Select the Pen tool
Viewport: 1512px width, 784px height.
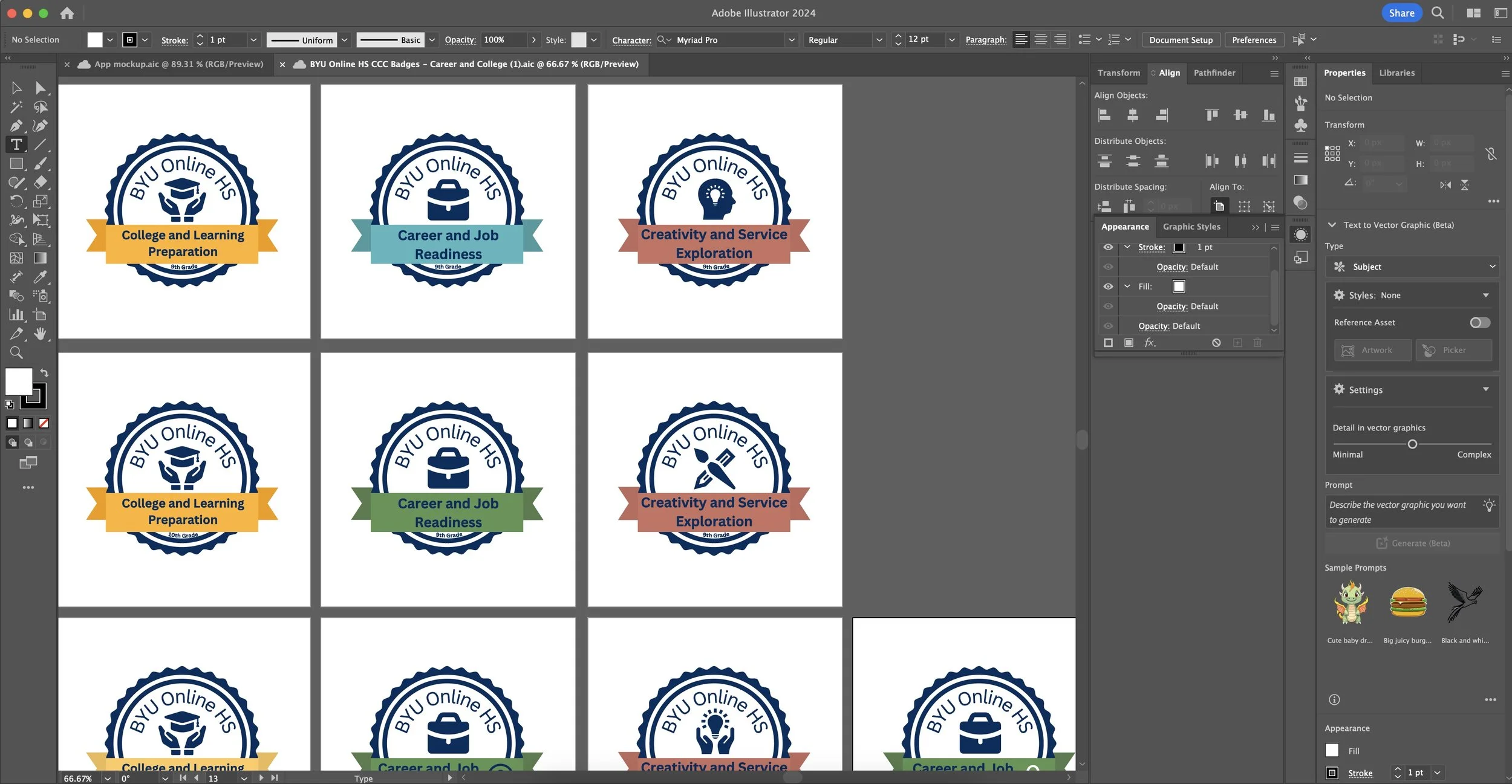[x=16, y=126]
